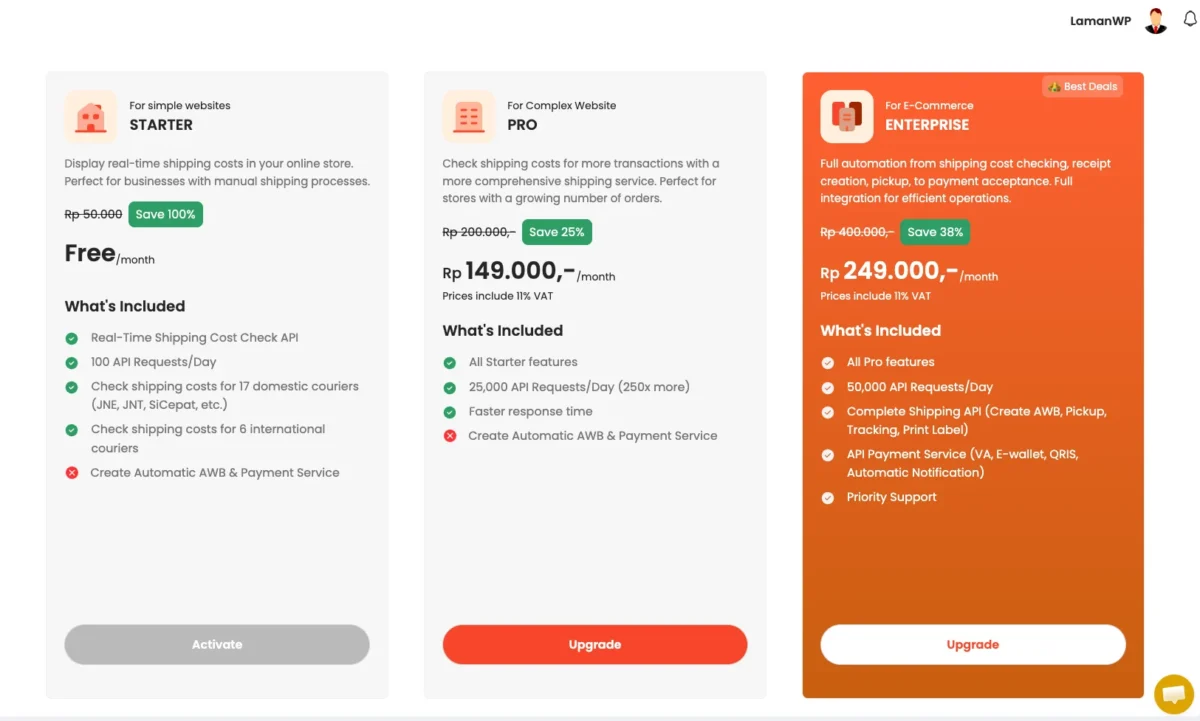Click the Best Deals badge
The width and height of the screenshot is (1200, 721).
[x=1082, y=86]
